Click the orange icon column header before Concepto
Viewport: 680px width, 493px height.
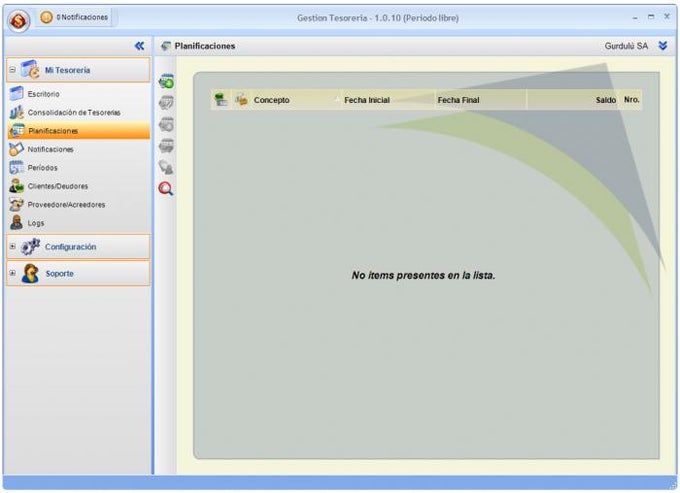242,100
